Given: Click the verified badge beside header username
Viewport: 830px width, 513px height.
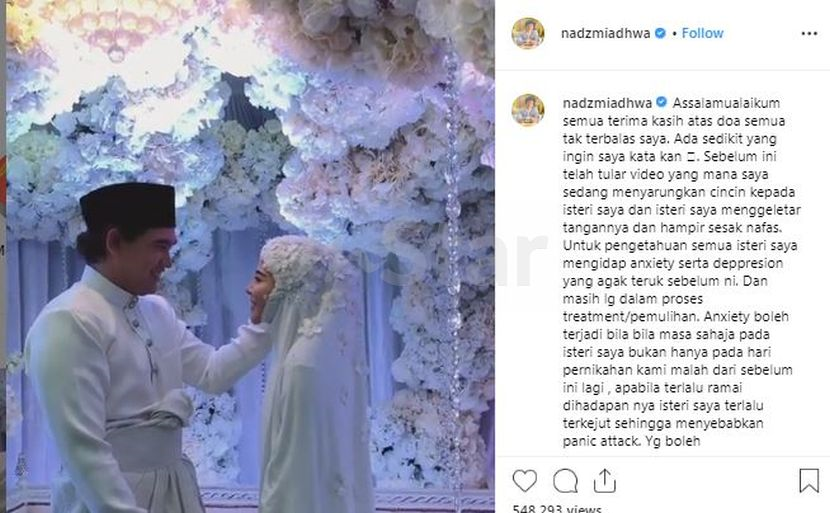Looking at the screenshot, I should 660,33.
